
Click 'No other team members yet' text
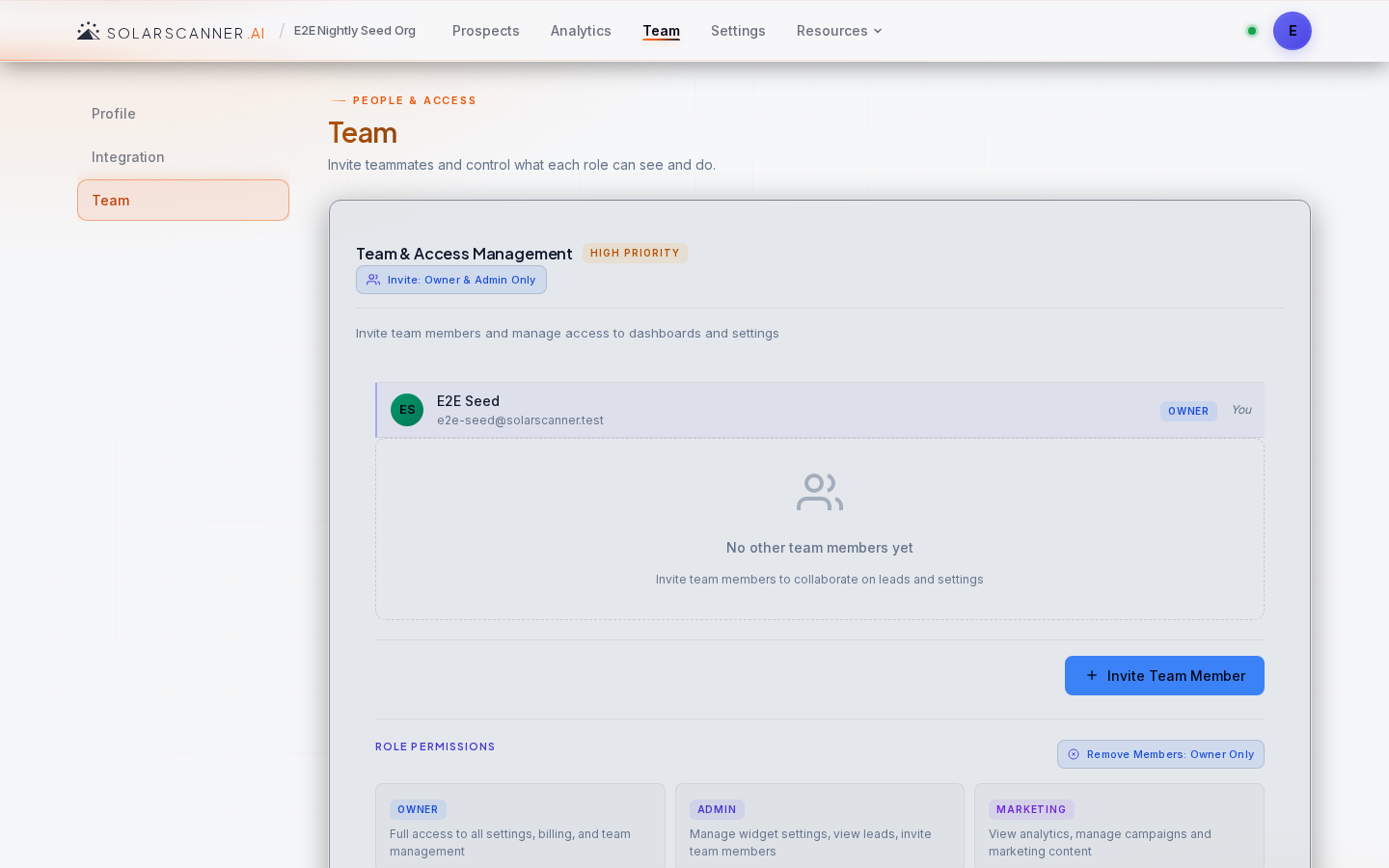[x=820, y=548]
